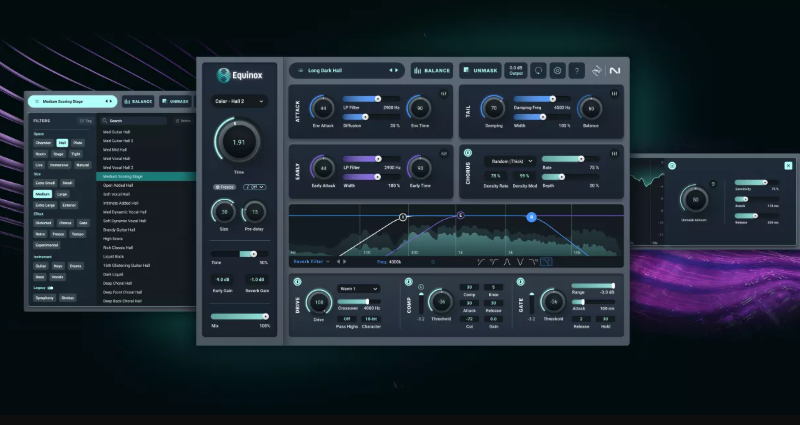Viewport: 800px width, 425px height.
Task: Open Chorus section settings sliders icon
Action: [614, 154]
